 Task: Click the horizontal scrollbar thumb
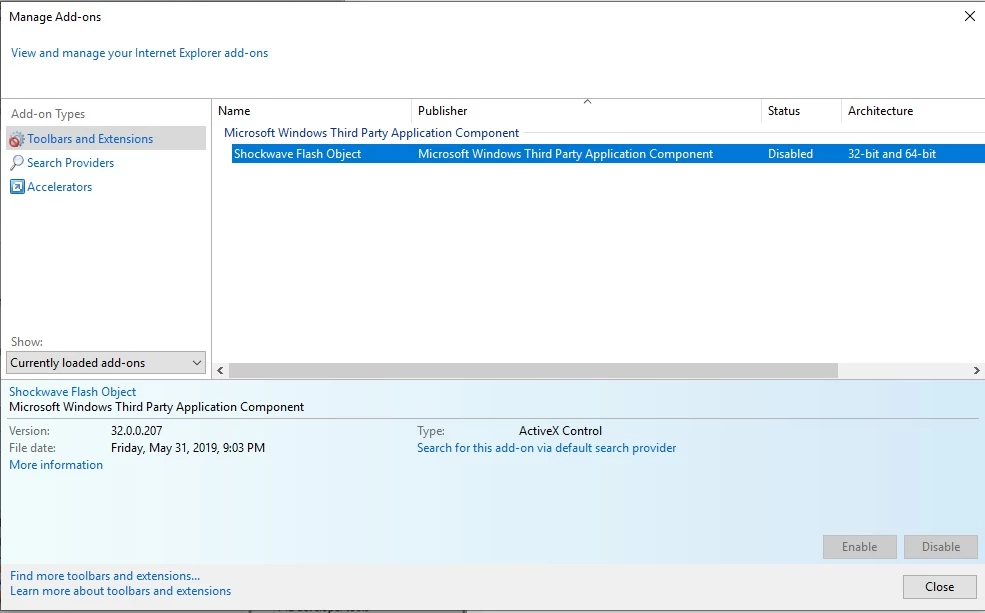click(x=533, y=371)
